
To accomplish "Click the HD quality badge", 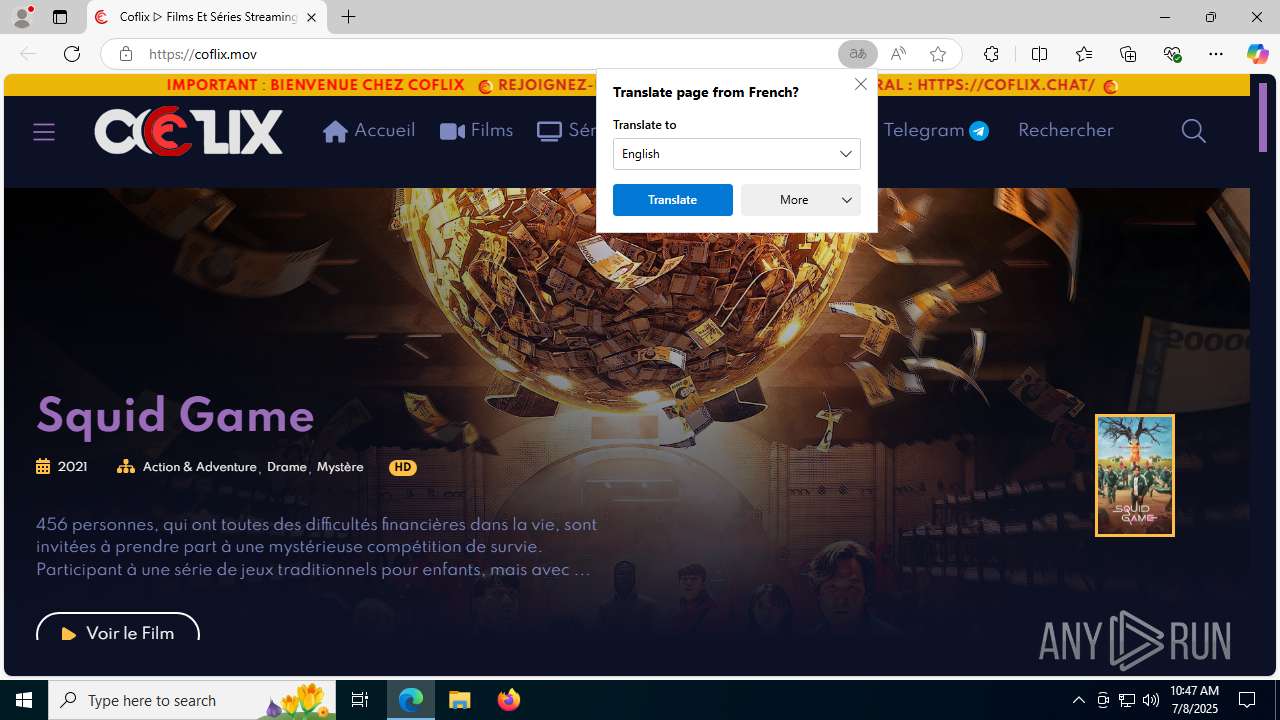I will (x=403, y=467).
